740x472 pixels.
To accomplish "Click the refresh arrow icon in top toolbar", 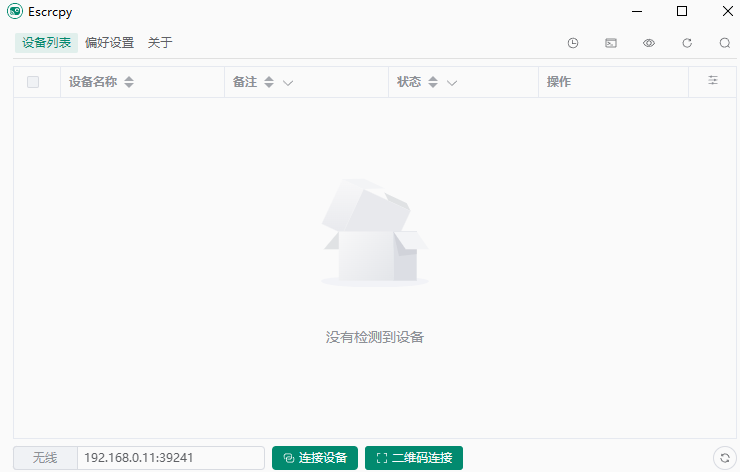I will (687, 43).
